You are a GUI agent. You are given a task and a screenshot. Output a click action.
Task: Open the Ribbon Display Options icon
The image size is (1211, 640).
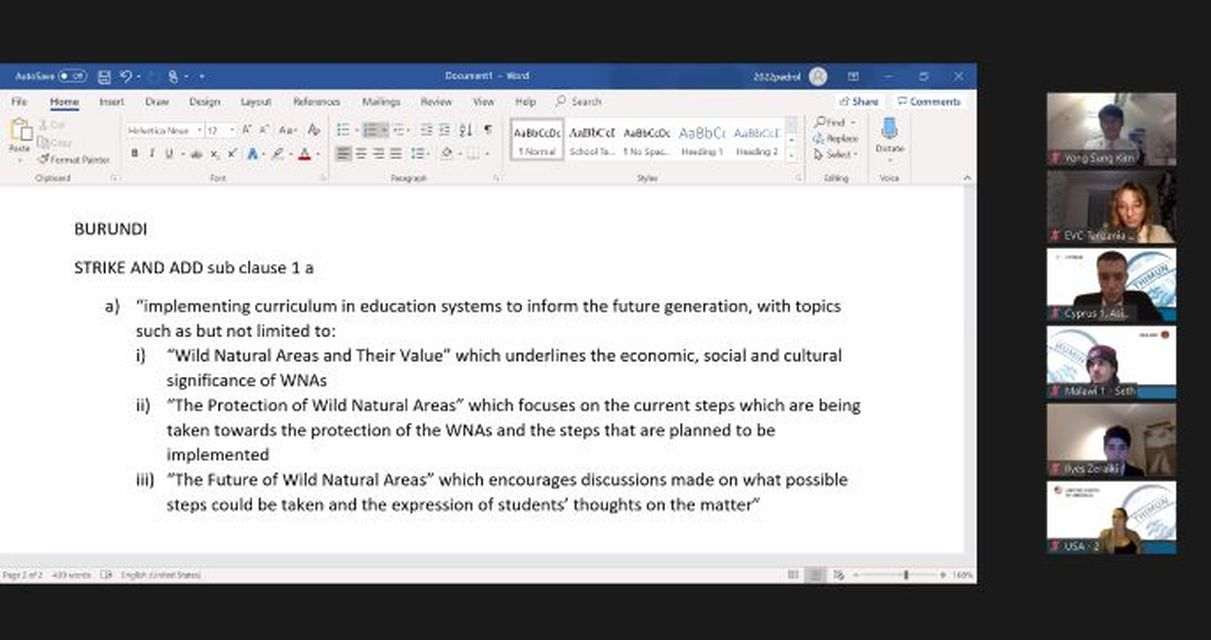pos(853,76)
